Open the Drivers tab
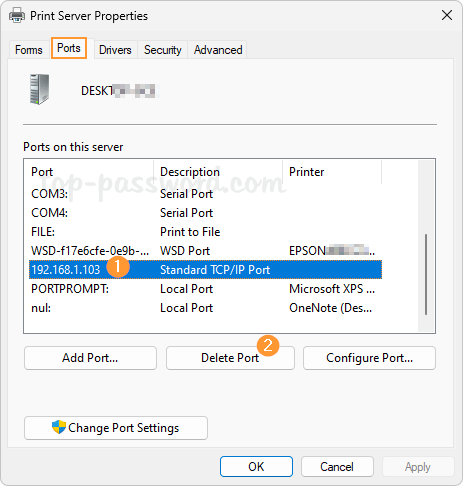Screen dimensions: 463x486 click(115, 50)
